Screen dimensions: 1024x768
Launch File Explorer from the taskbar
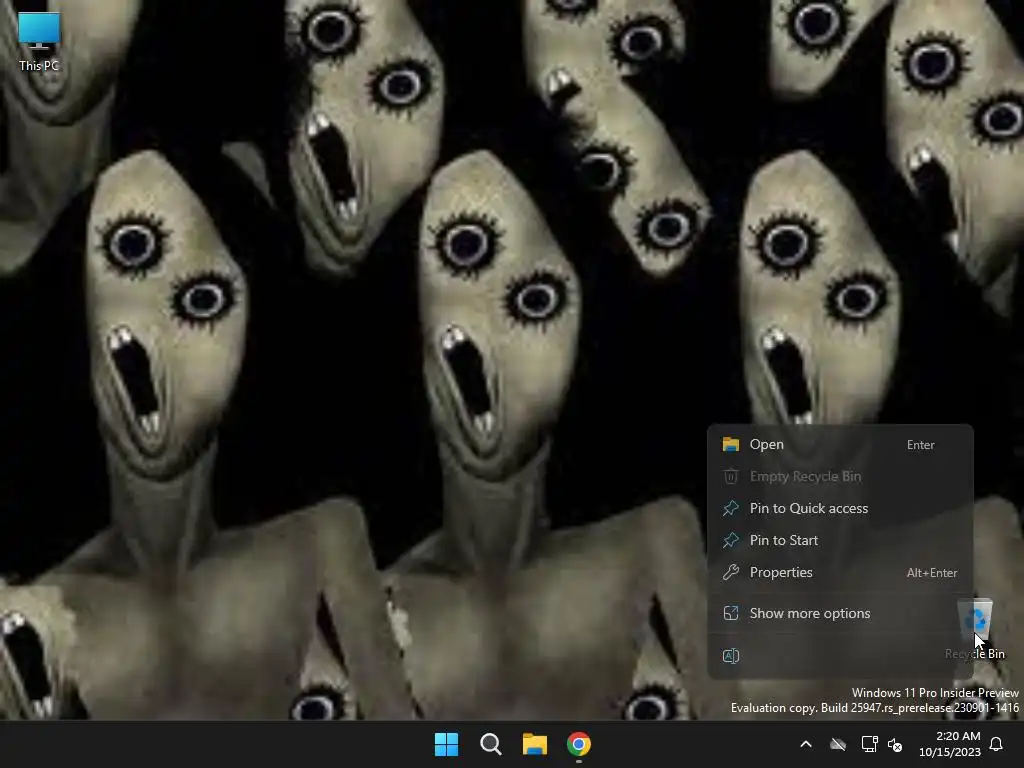535,744
